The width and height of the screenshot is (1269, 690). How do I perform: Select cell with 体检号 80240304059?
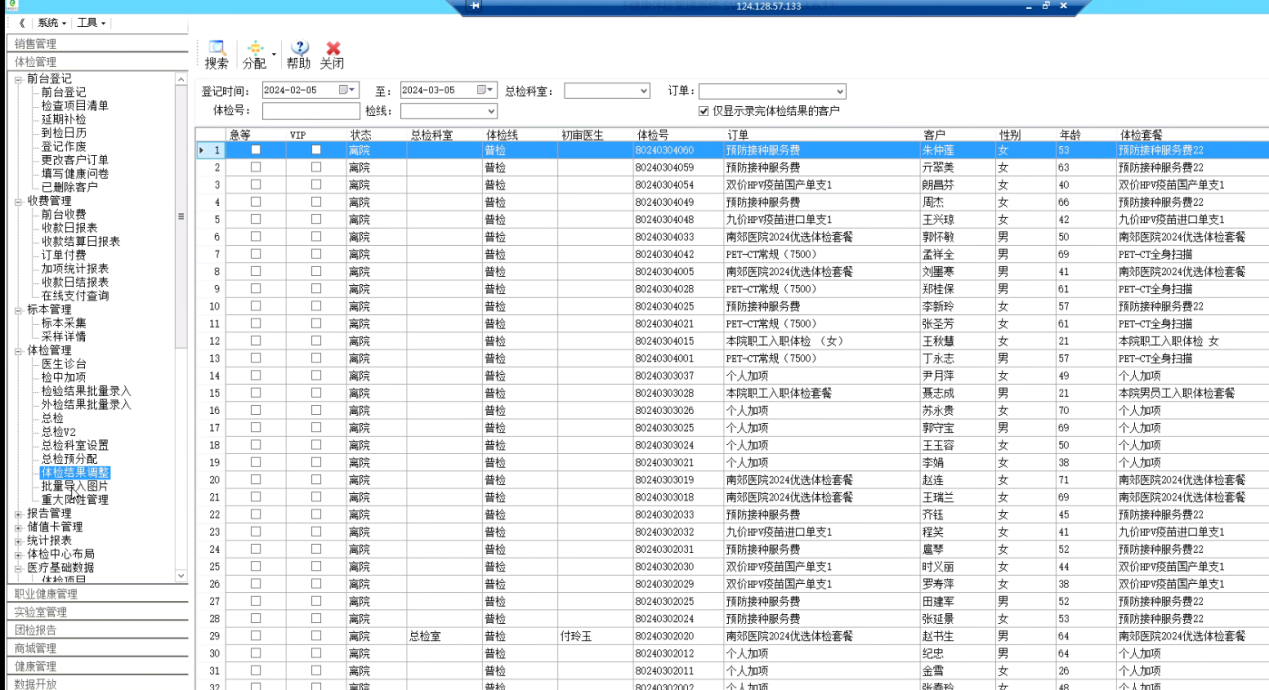[678, 167]
